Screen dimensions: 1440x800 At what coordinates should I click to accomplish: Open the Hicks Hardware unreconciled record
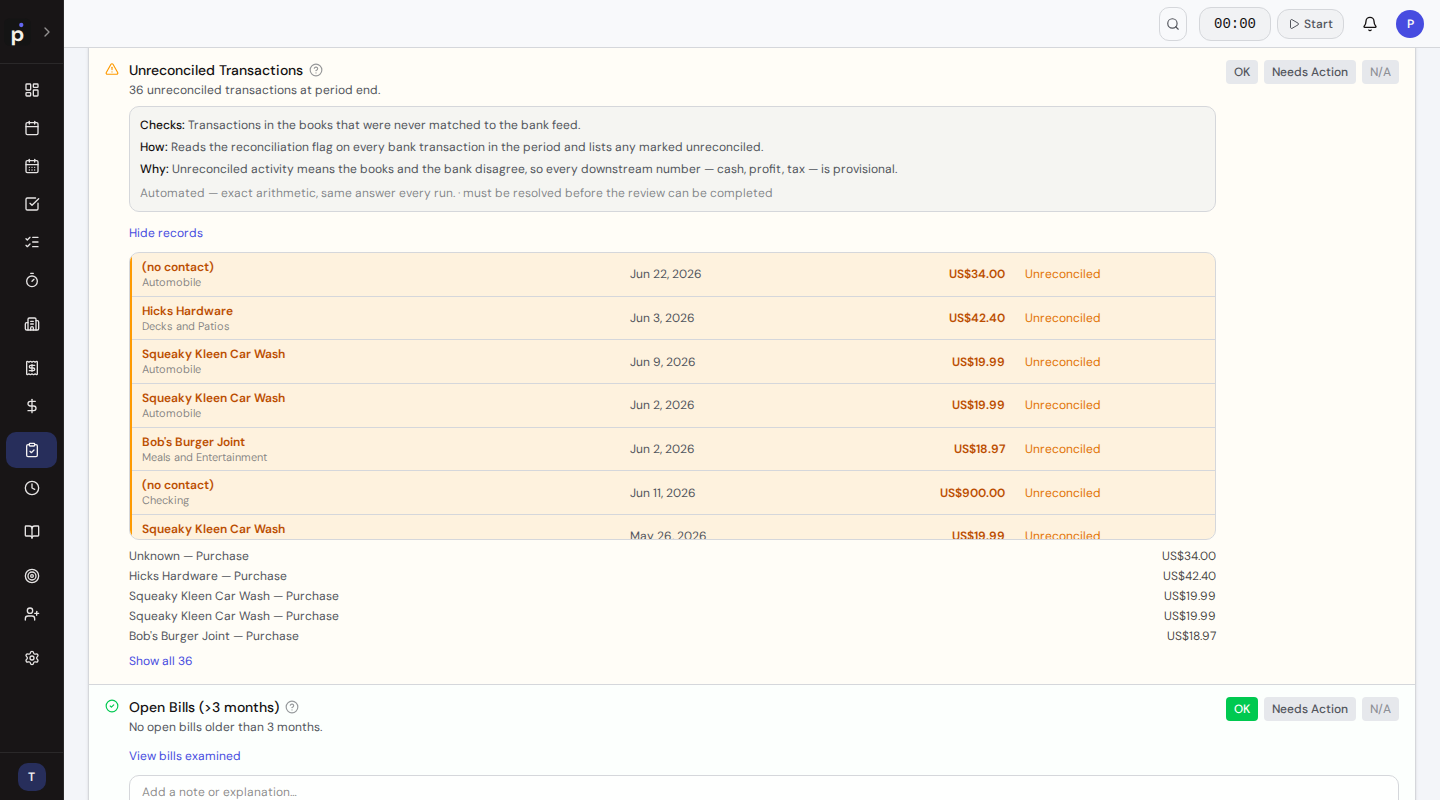pyautogui.click(x=673, y=318)
